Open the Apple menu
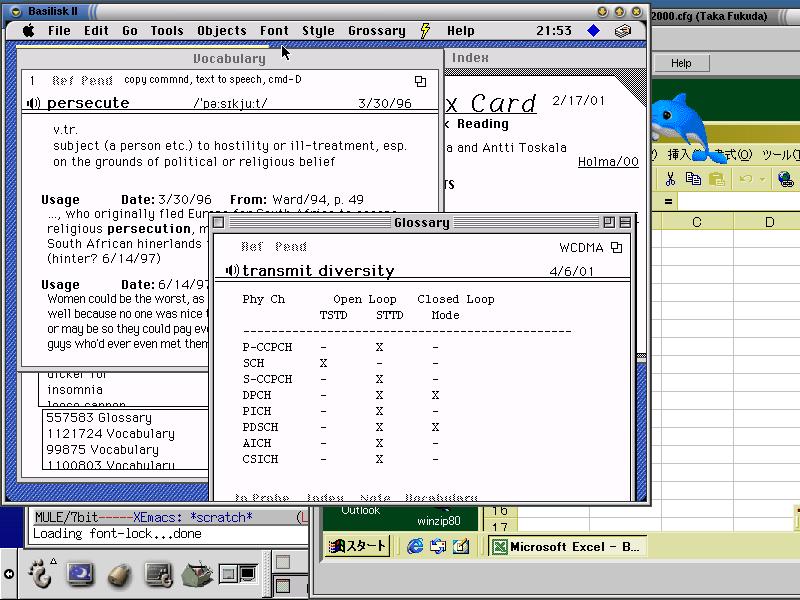 pyautogui.click(x=28, y=31)
